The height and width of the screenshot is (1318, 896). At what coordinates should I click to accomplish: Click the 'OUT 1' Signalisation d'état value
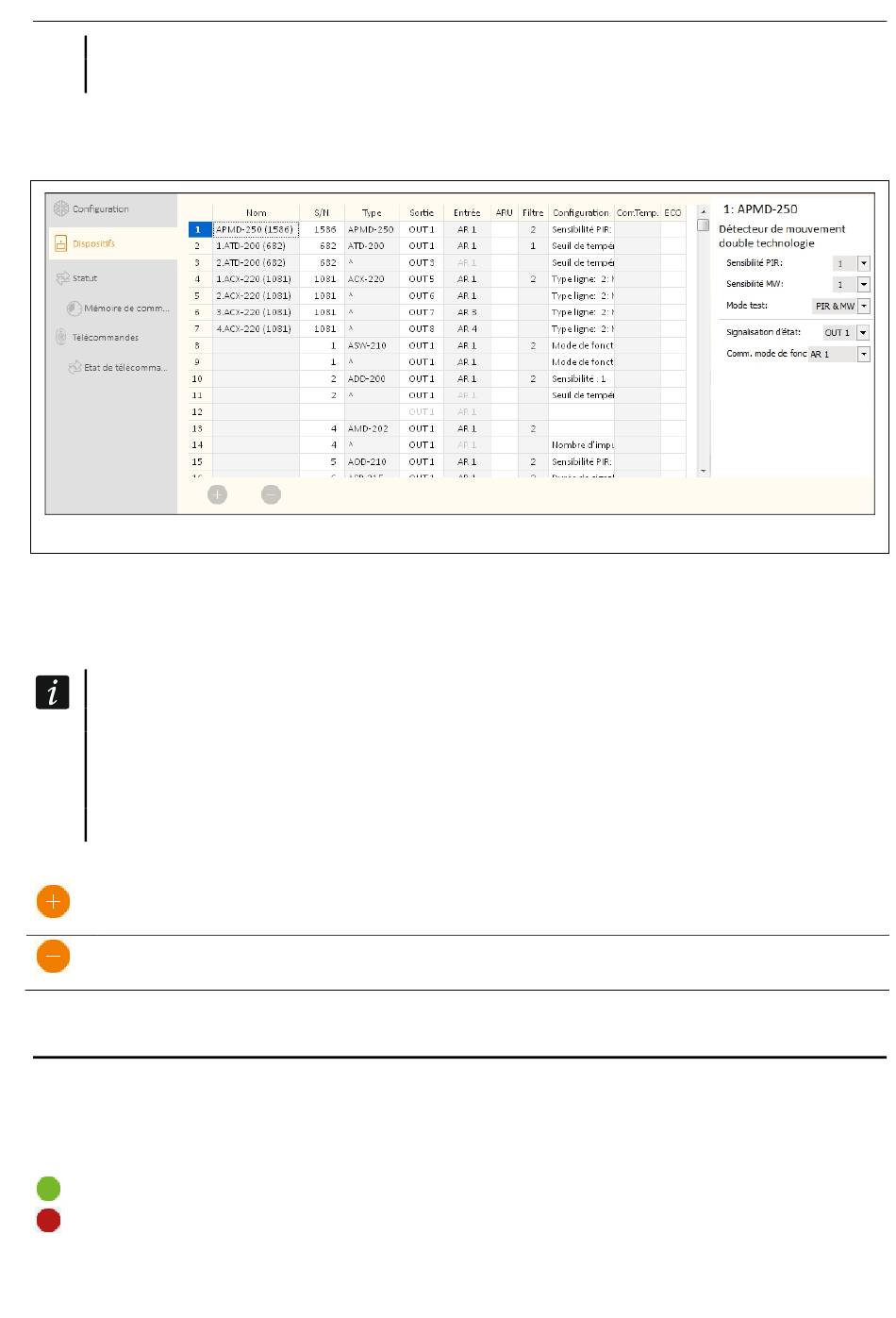(x=838, y=332)
